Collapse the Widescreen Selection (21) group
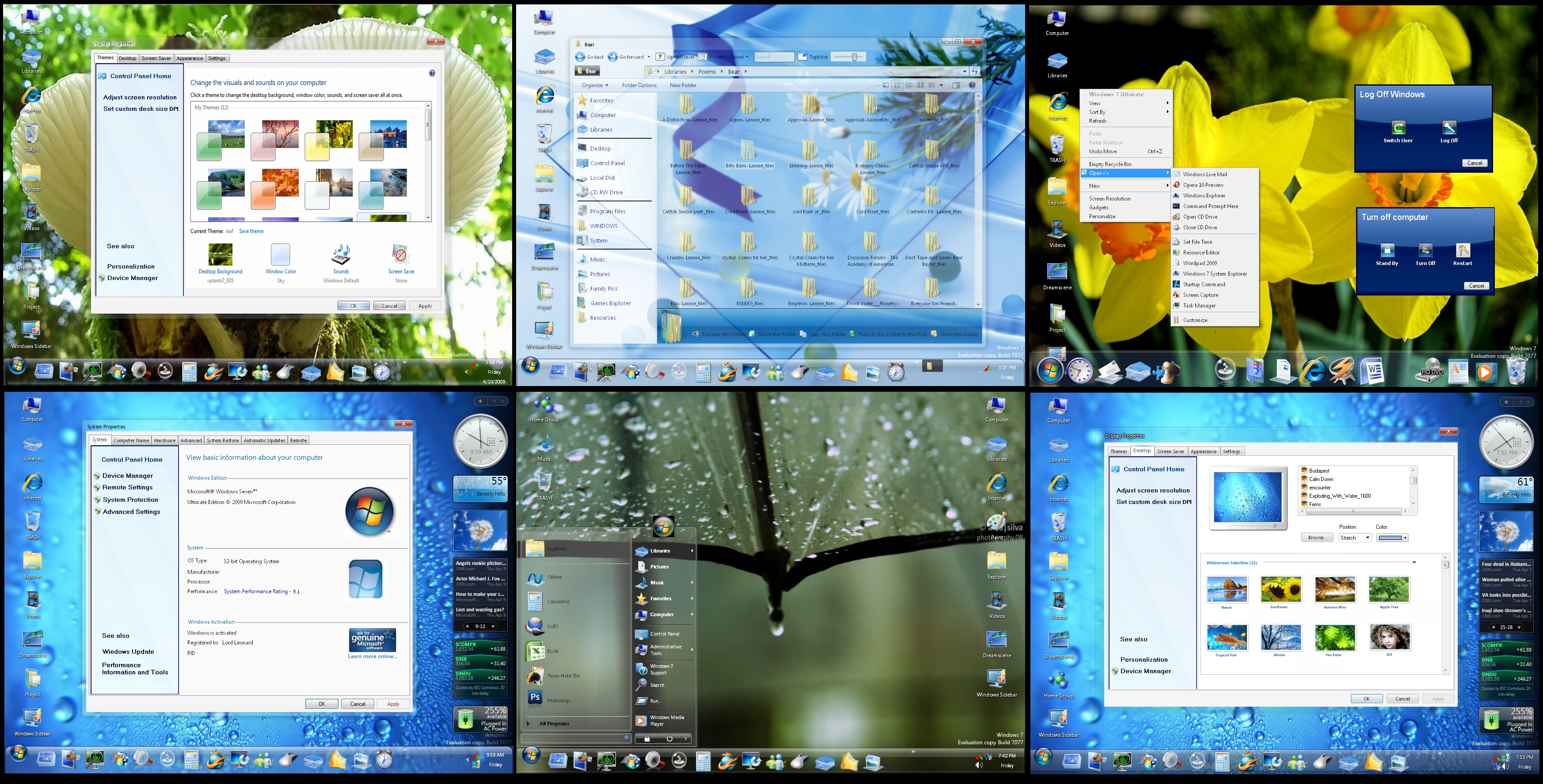This screenshot has height=784, width=1543. [1414, 562]
